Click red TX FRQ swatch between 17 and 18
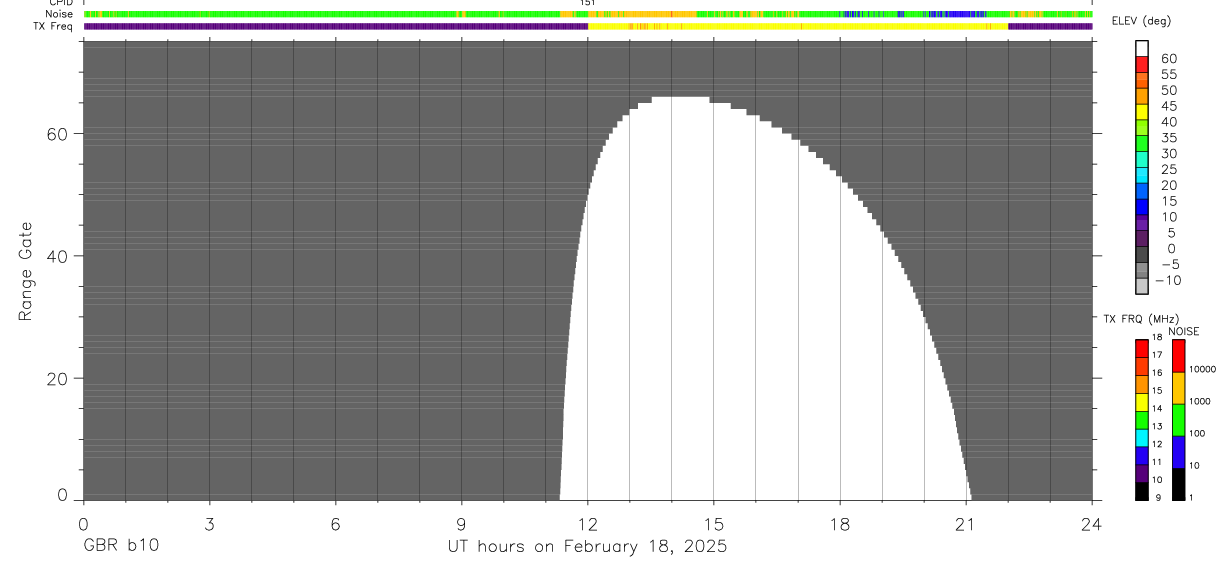The width and height of the screenshot is (1228, 567). (1142, 348)
